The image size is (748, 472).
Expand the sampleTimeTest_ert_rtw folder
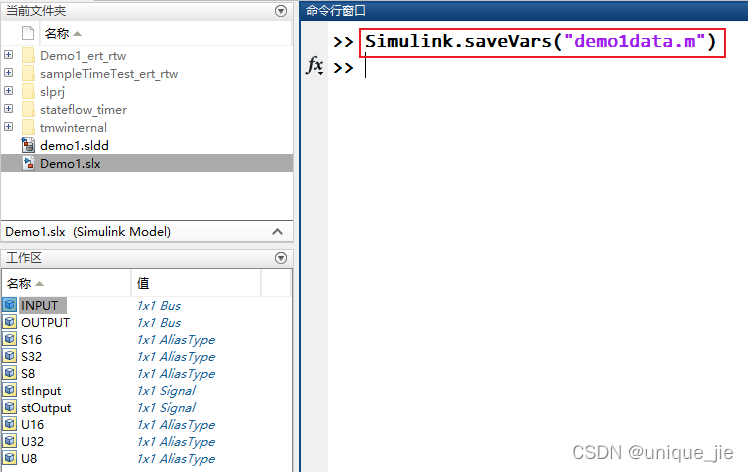[x=9, y=73]
